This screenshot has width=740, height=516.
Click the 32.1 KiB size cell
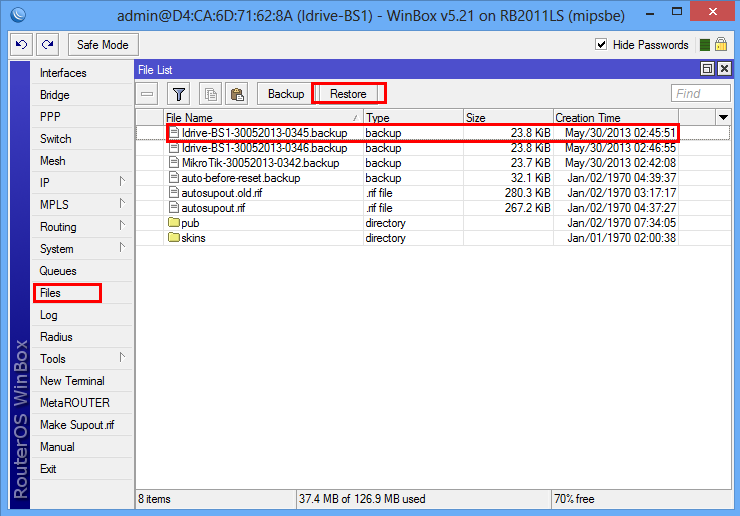530,178
